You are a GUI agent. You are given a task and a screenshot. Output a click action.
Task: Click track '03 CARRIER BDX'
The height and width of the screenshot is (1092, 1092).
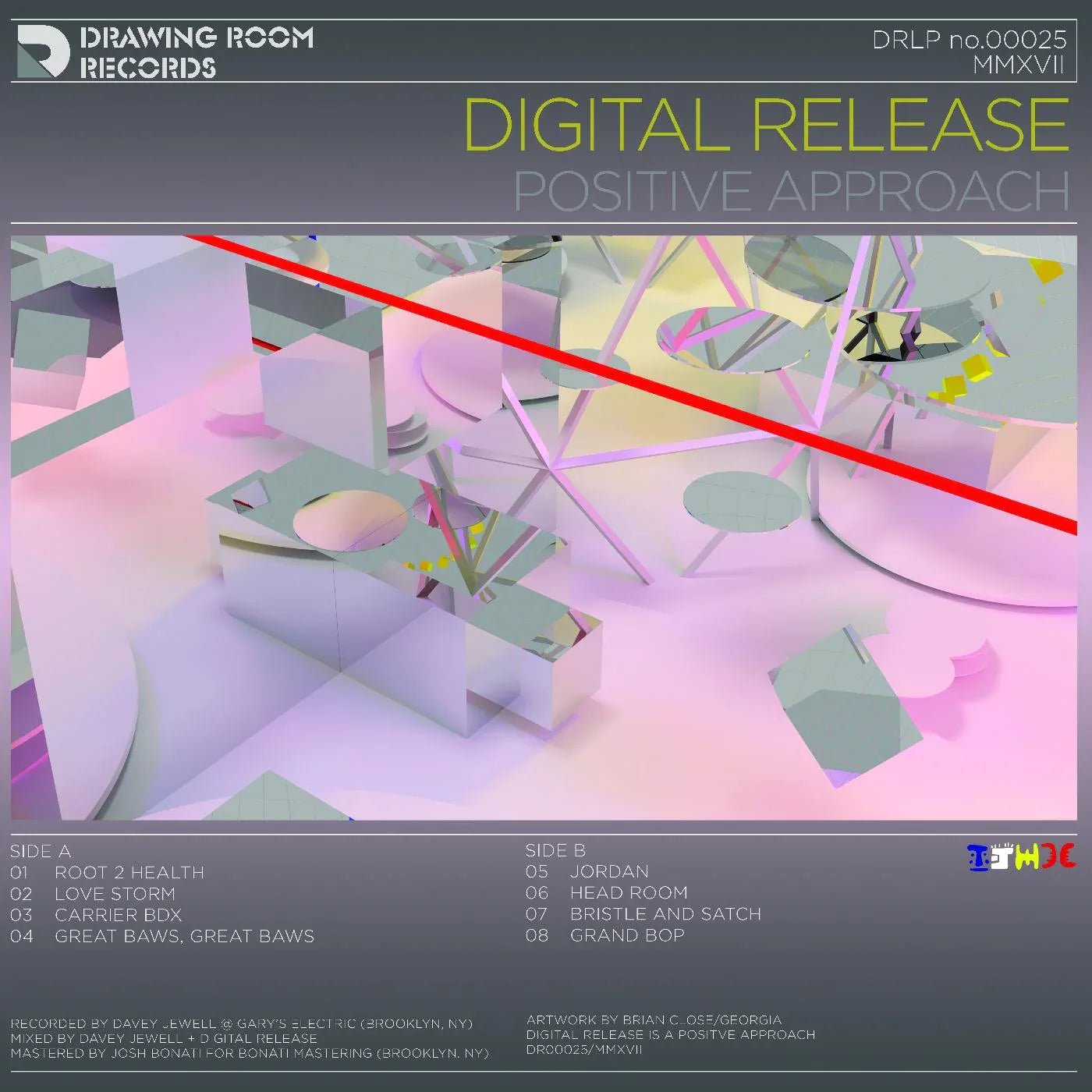pos(96,915)
